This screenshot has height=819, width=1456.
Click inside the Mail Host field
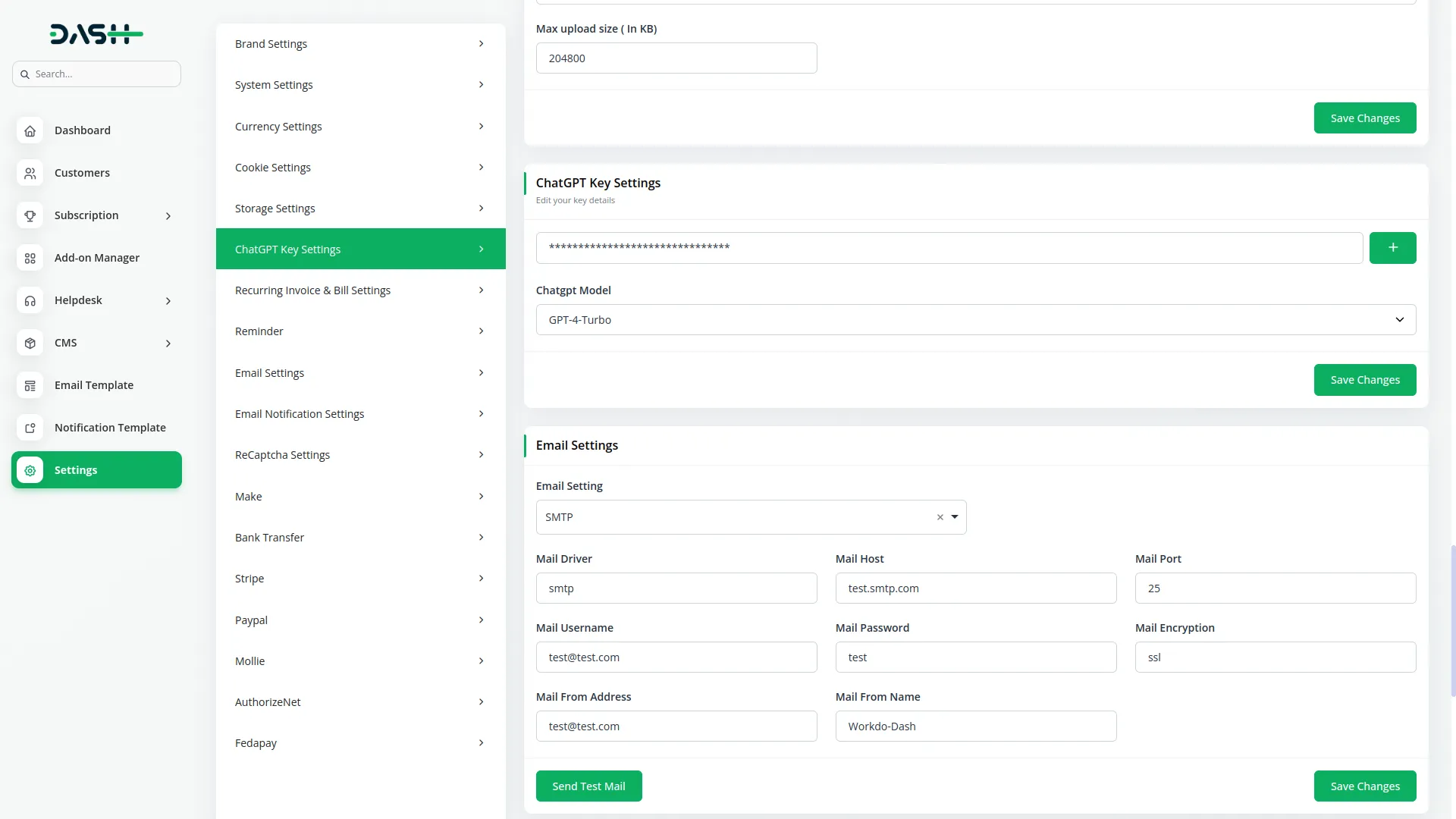975,588
